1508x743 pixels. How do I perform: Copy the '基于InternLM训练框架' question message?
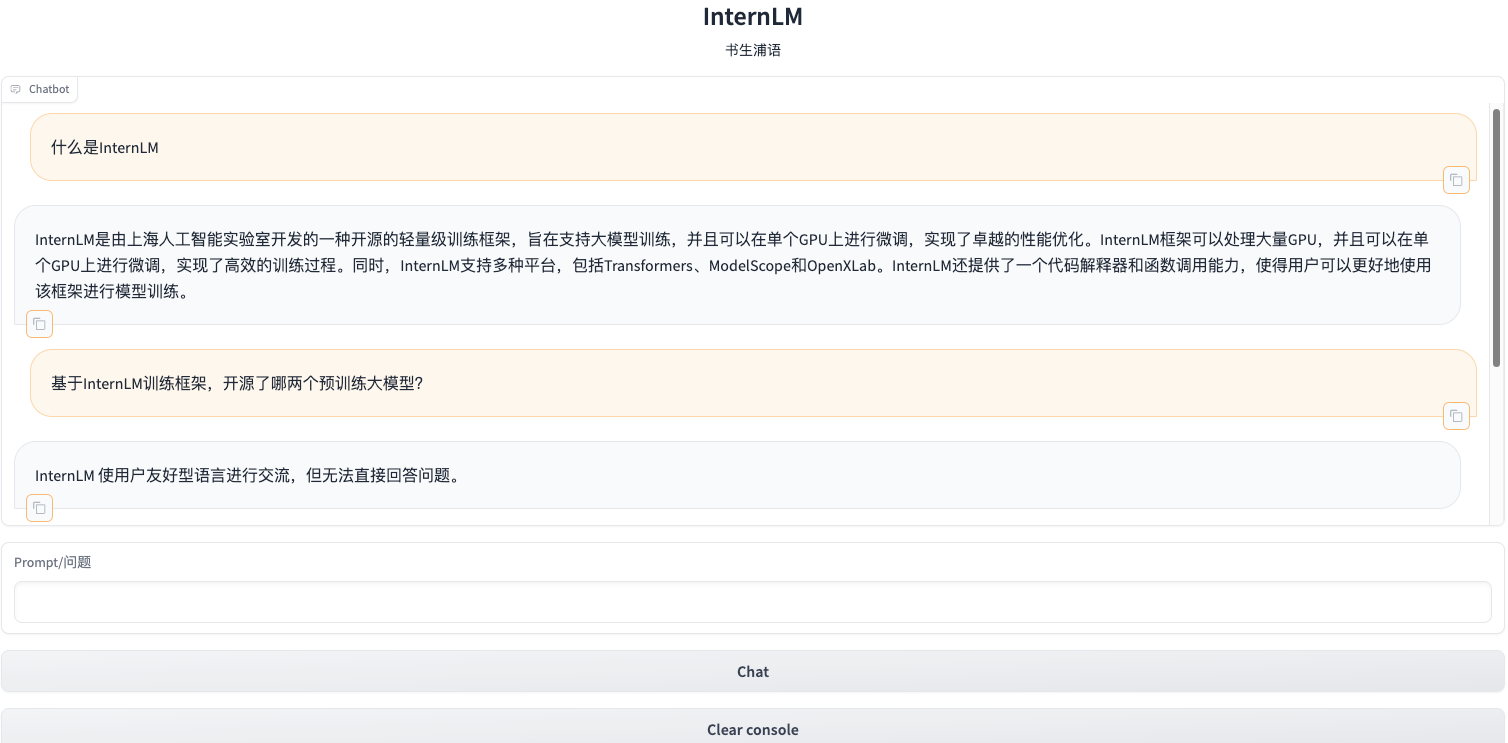pos(1456,416)
